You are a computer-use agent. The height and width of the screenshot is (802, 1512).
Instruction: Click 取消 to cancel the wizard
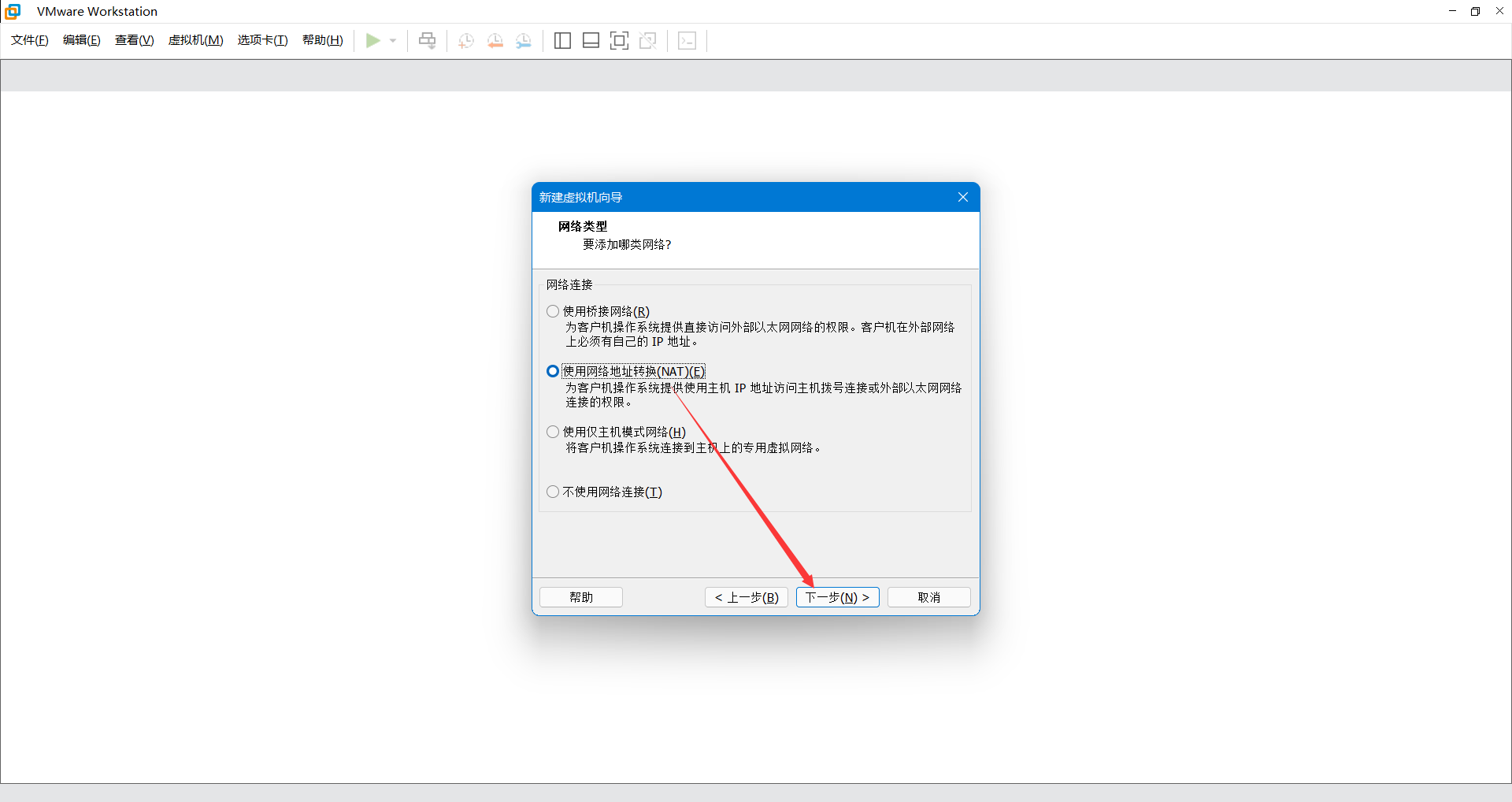(x=929, y=597)
